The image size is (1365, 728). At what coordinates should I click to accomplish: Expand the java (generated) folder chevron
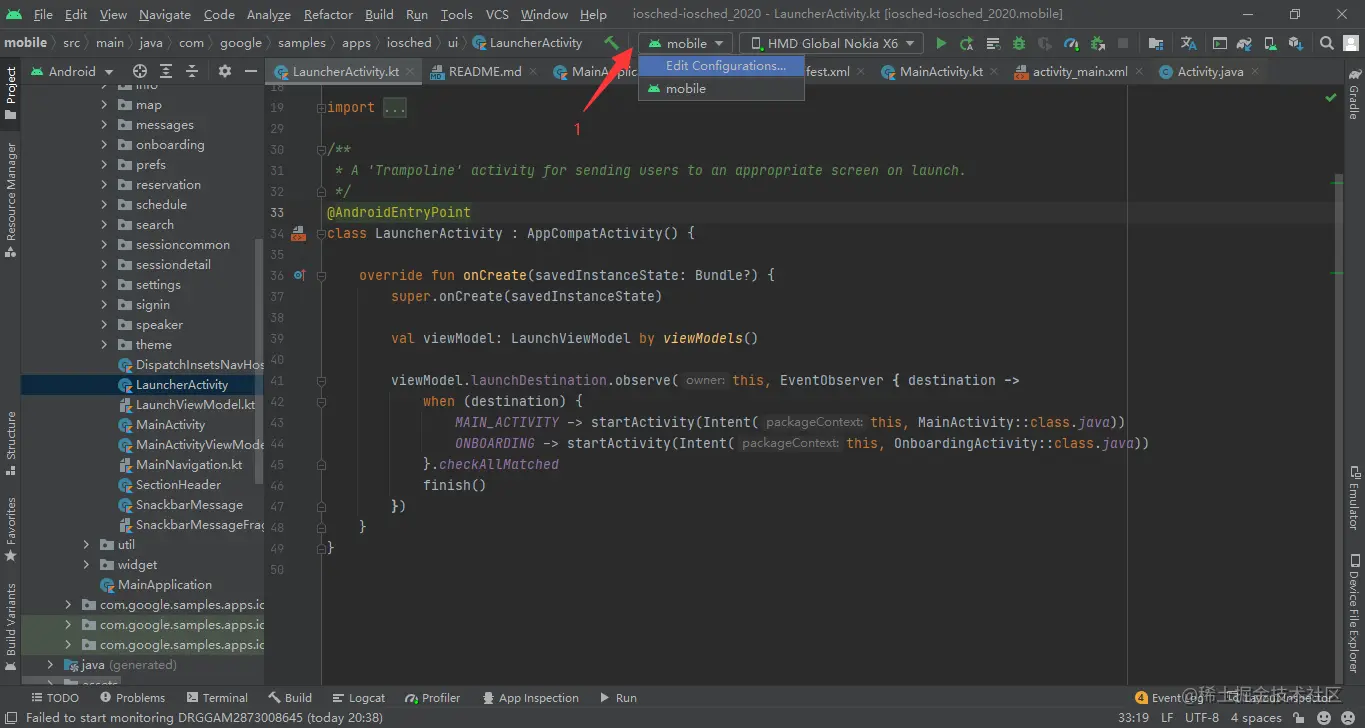click(50, 665)
